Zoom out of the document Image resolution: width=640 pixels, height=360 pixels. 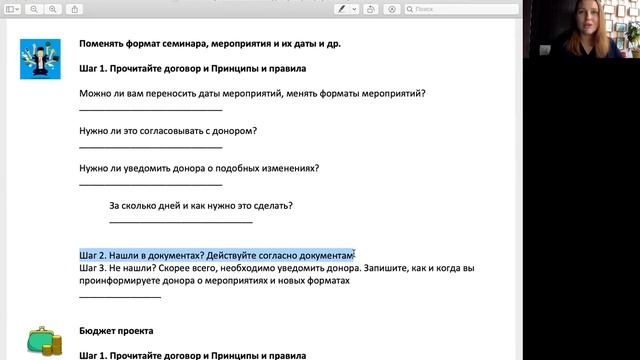pyautogui.click(x=34, y=9)
